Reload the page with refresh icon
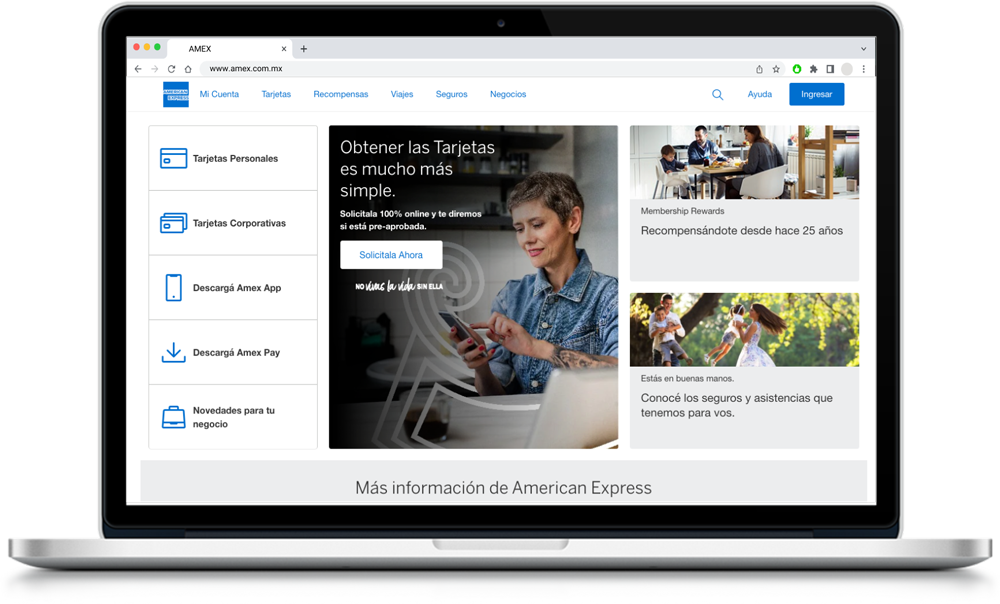 coord(171,69)
